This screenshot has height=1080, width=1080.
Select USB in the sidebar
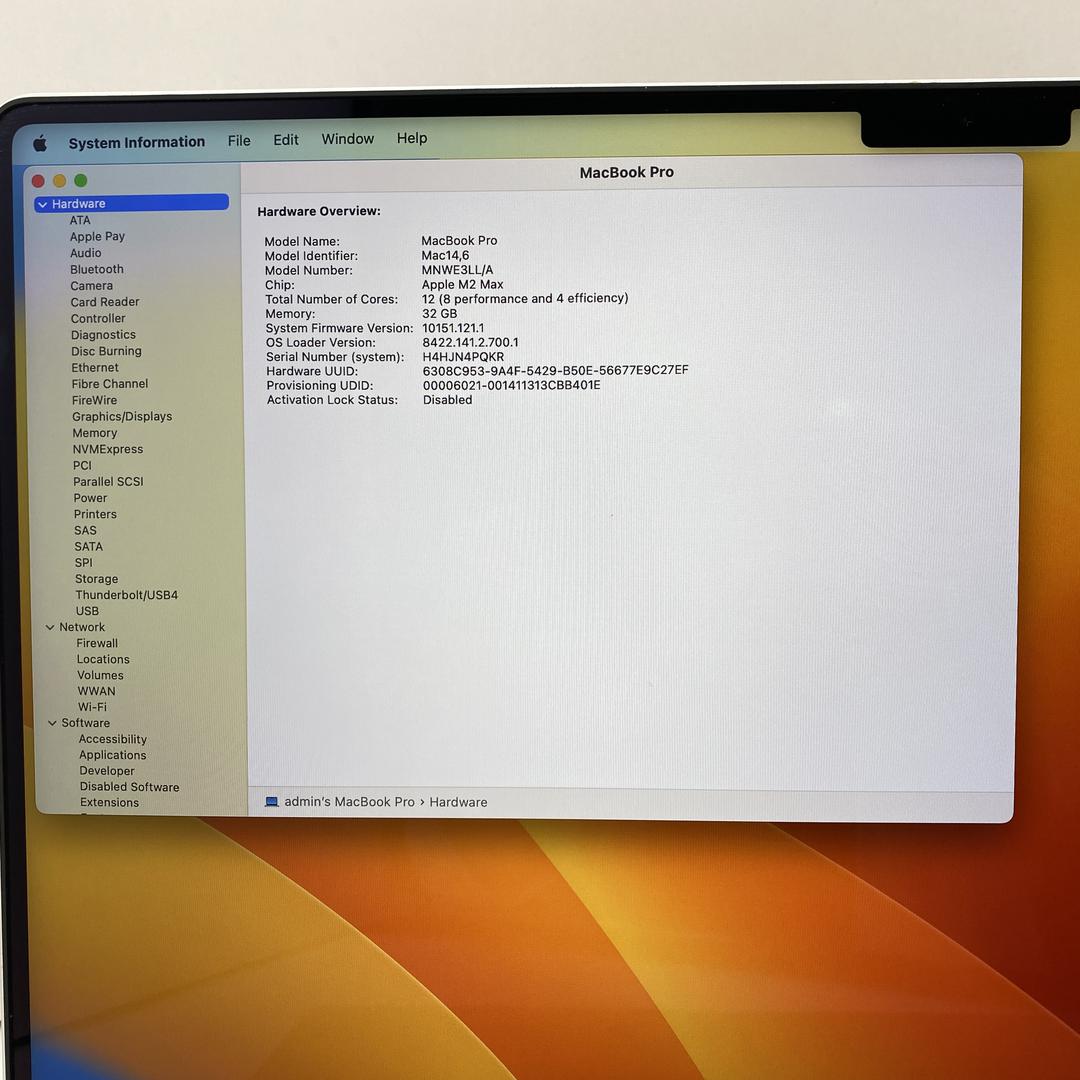[87, 611]
